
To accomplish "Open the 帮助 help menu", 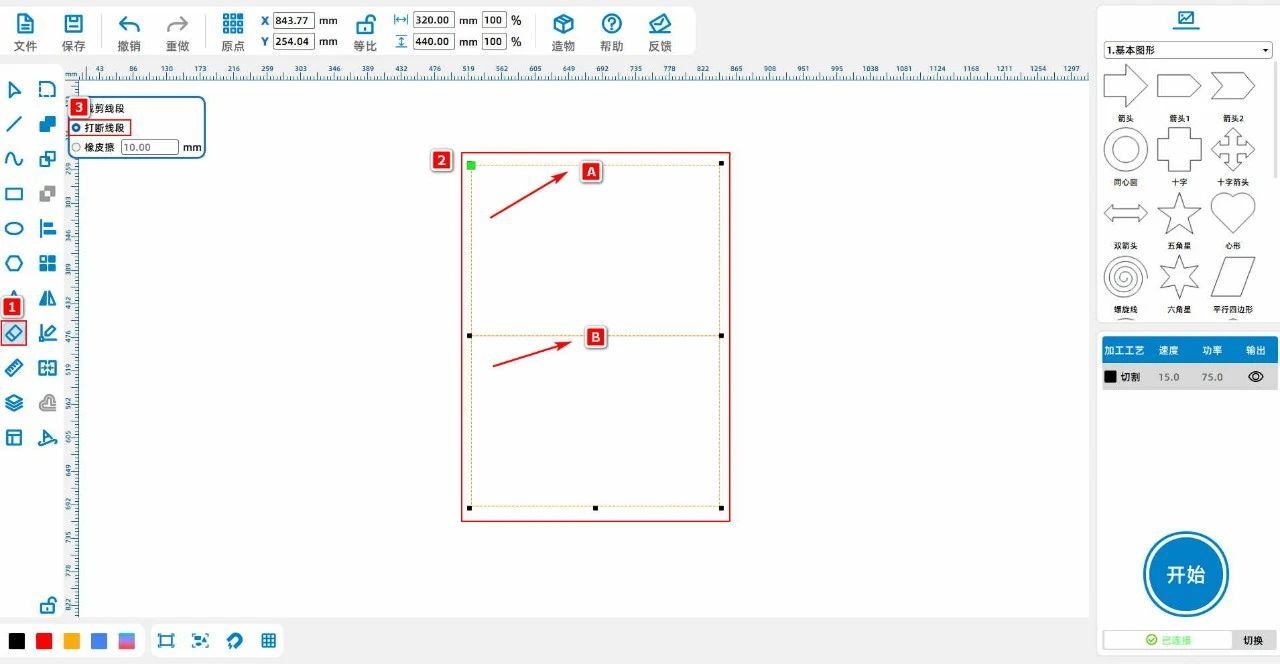I will (611, 32).
